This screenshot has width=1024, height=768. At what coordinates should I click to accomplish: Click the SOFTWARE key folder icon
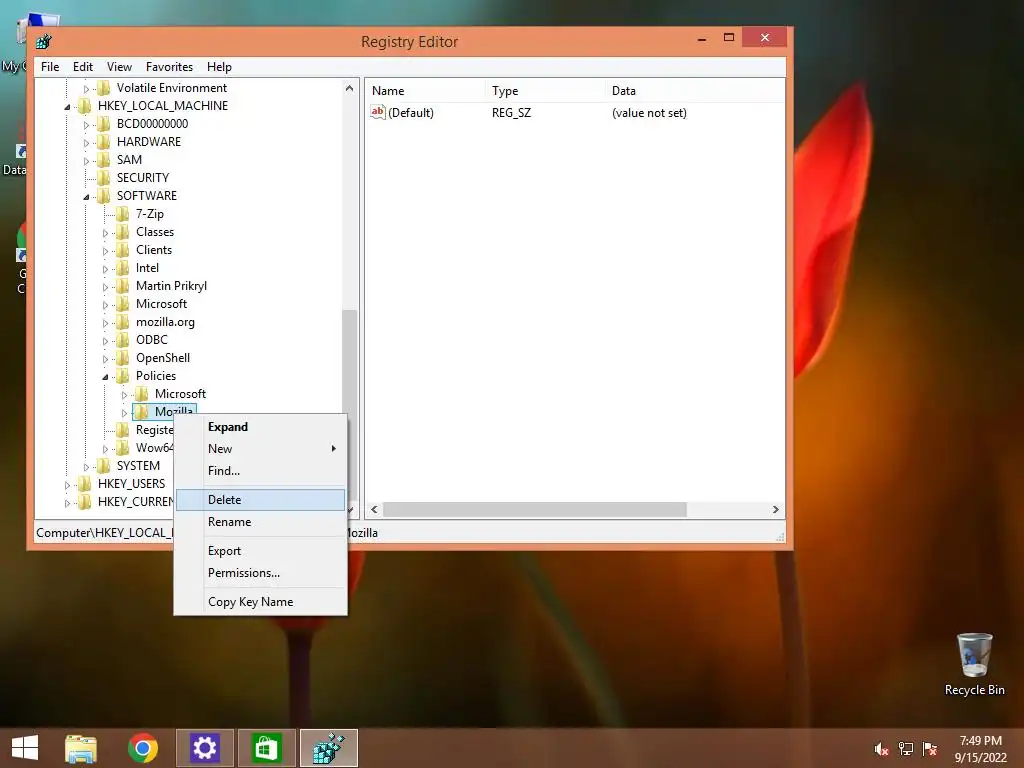pyautogui.click(x=104, y=196)
